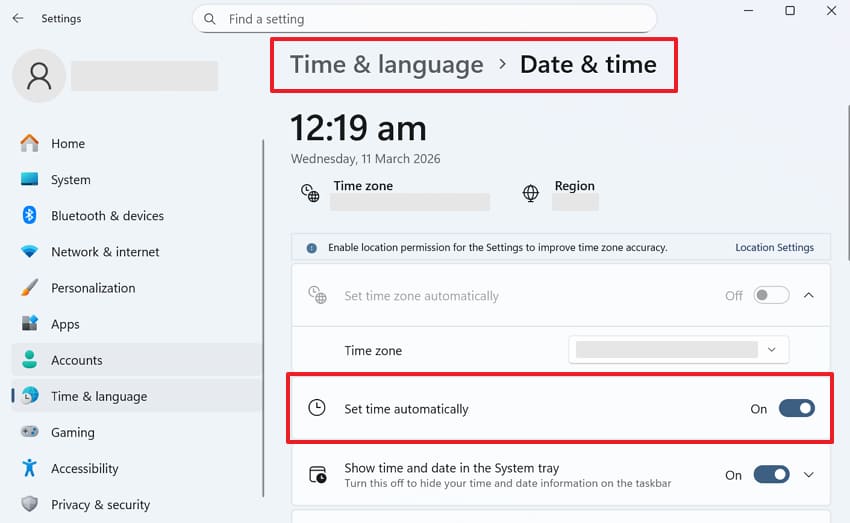Click the 'Date & time' heading
This screenshot has width=850, height=523.
(588, 64)
